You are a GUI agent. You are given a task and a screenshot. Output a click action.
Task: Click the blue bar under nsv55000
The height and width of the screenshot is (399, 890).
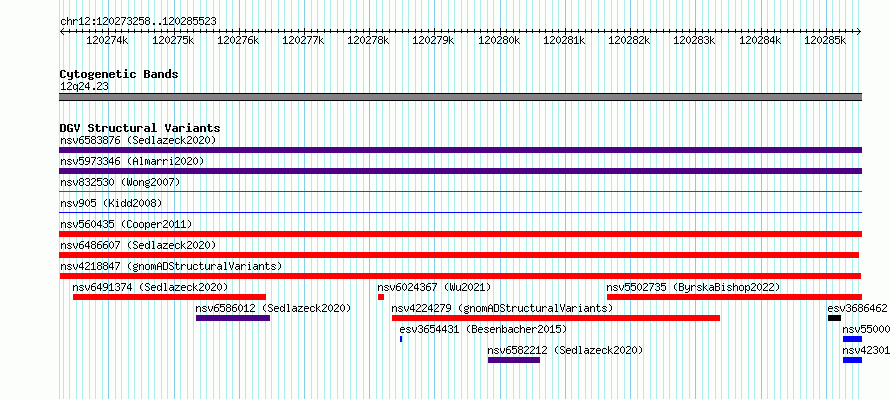point(853,339)
